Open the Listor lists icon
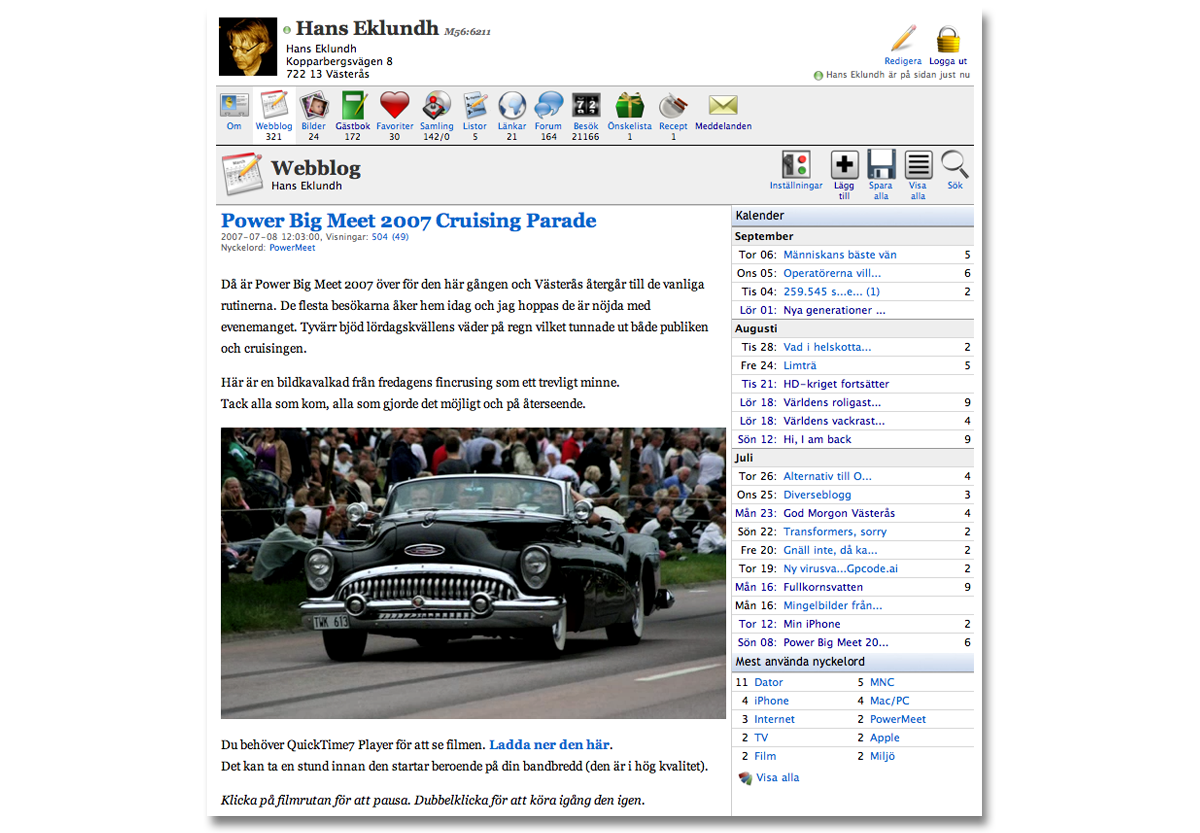Screen dimensions: 1200x833 pyautogui.click(x=475, y=105)
